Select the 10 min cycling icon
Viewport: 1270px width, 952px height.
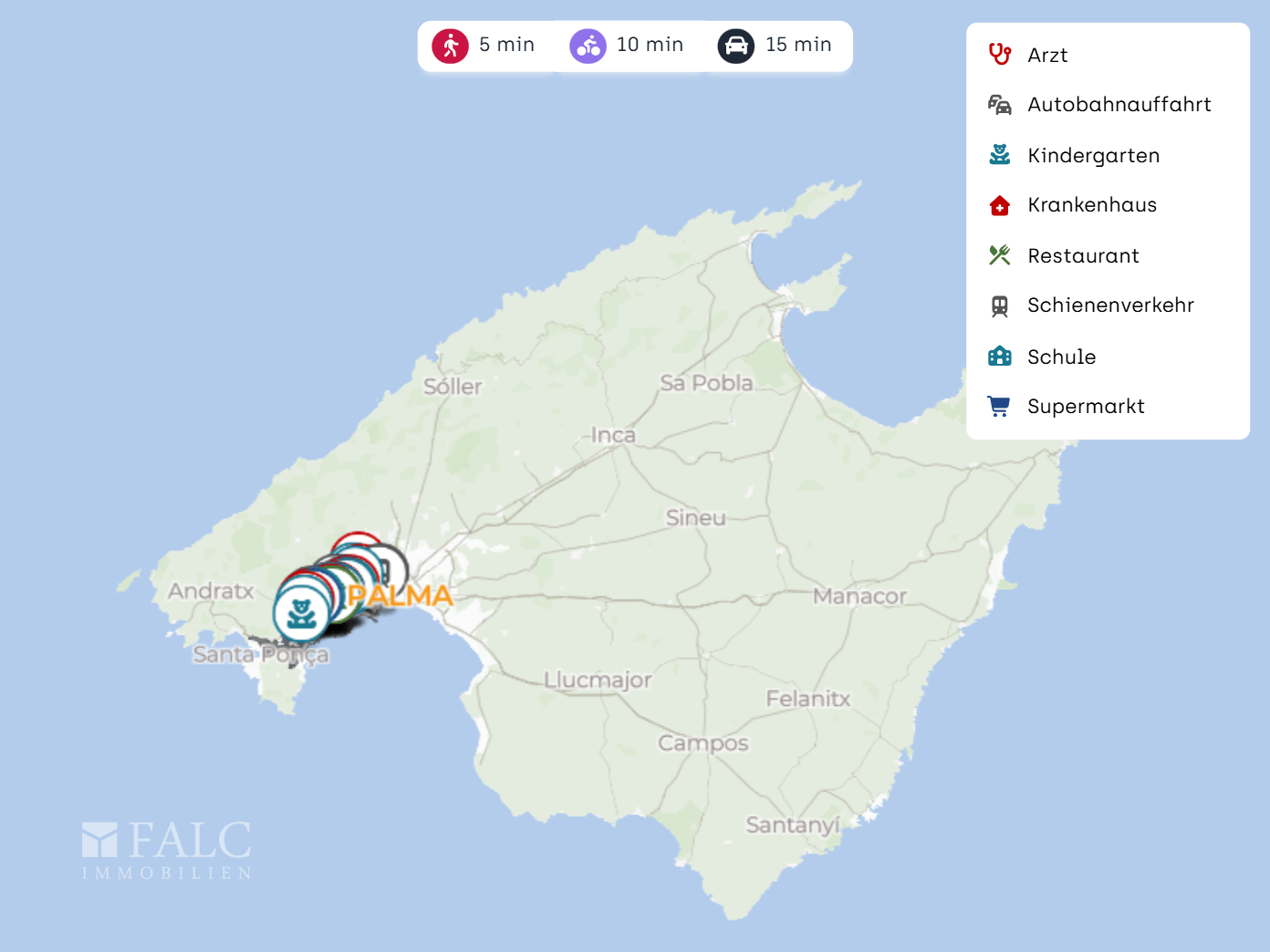coord(588,46)
